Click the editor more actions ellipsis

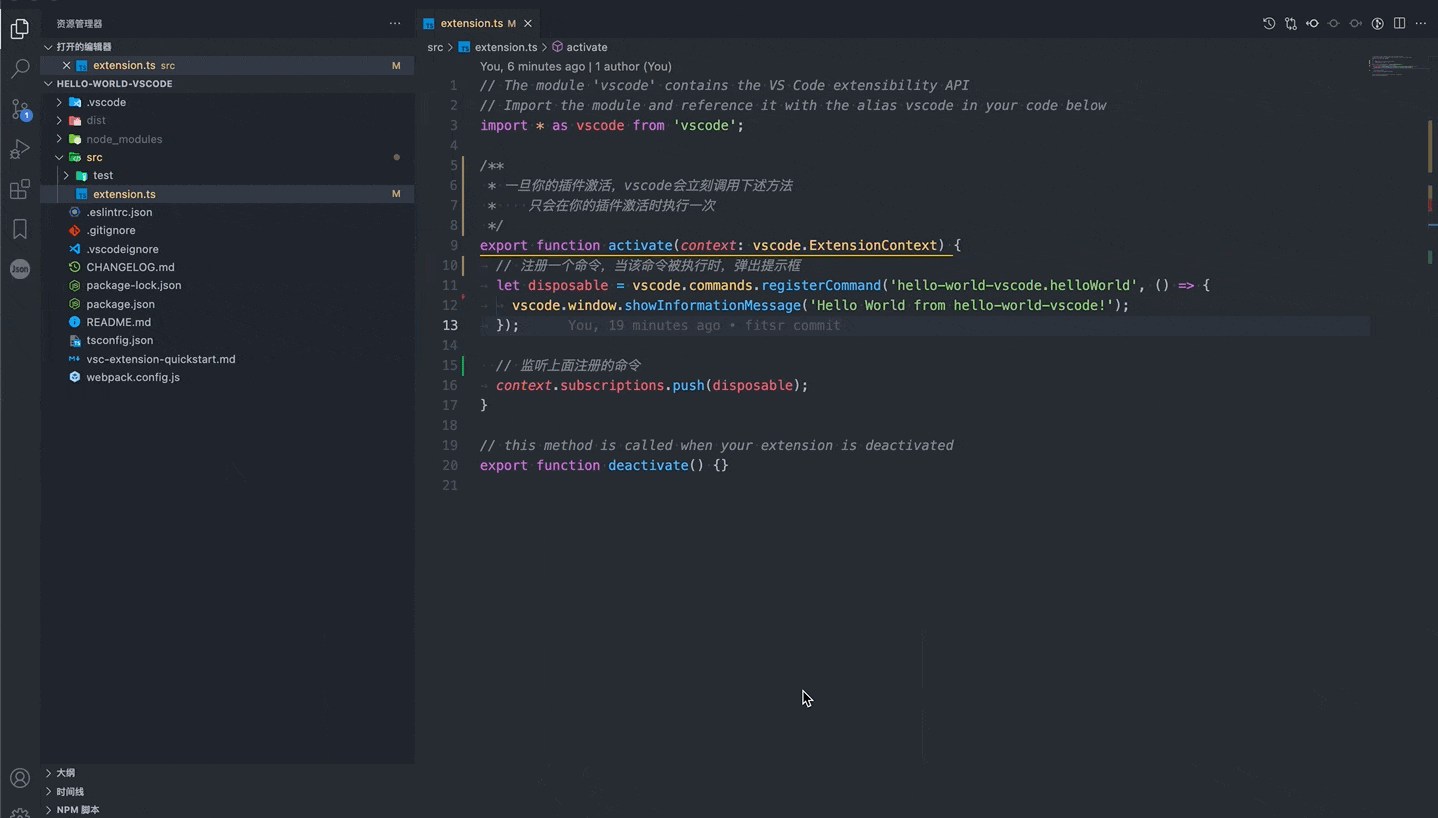pos(1421,23)
